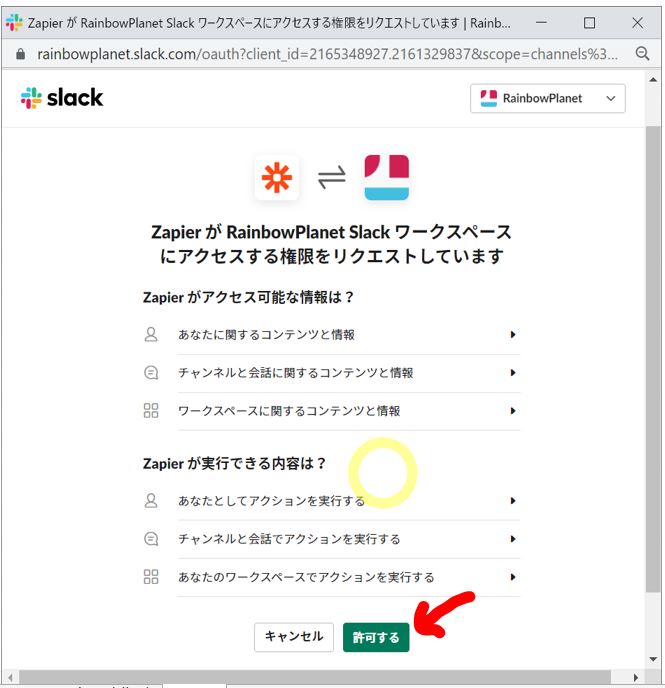665x688 pixels.
Task: Expand チャンネルと会話でアクションを実行する arrow
Action: click(x=513, y=539)
